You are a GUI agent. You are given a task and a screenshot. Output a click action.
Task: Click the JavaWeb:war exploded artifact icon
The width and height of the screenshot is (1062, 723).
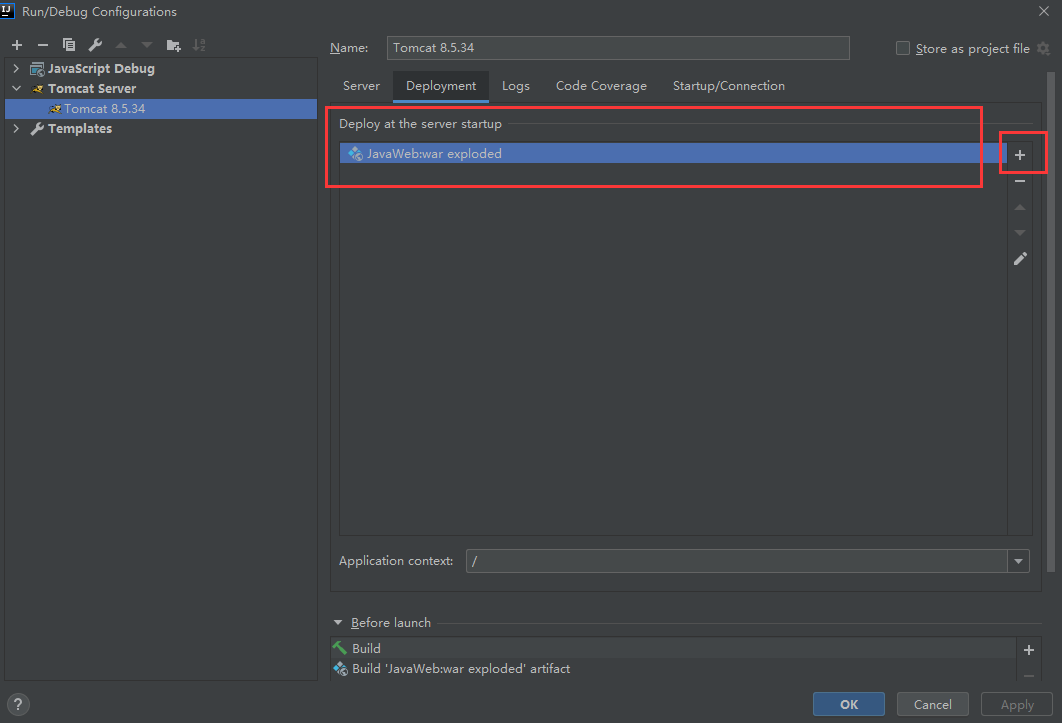(x=356, y=154)
